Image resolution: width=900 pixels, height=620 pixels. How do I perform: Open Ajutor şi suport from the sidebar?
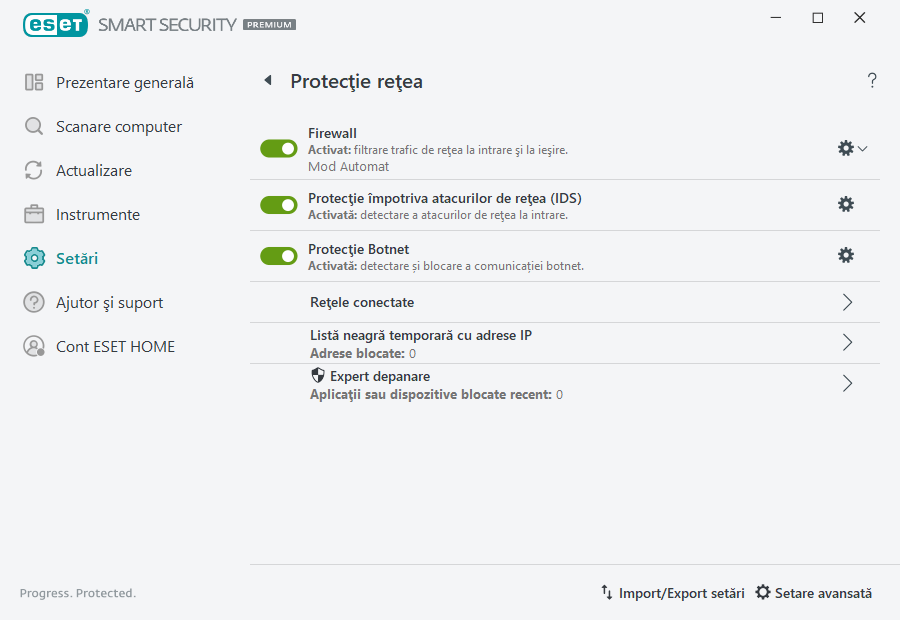point(33,302)
